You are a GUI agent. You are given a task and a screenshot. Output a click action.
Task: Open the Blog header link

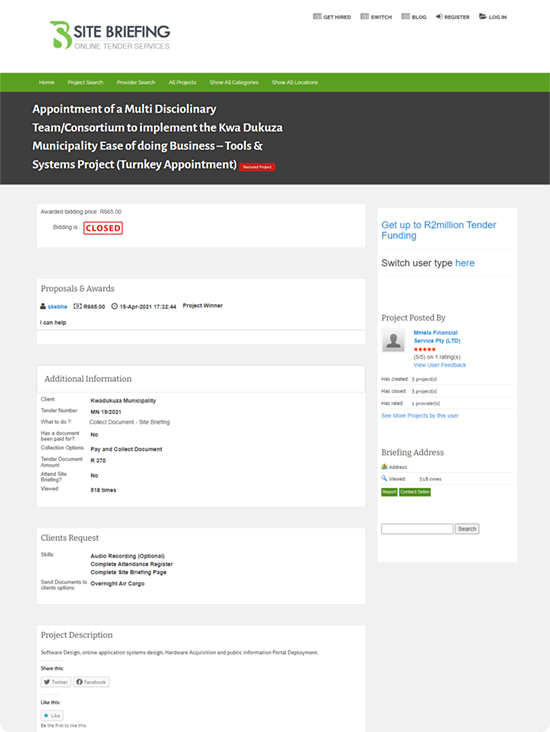(414, 17)
